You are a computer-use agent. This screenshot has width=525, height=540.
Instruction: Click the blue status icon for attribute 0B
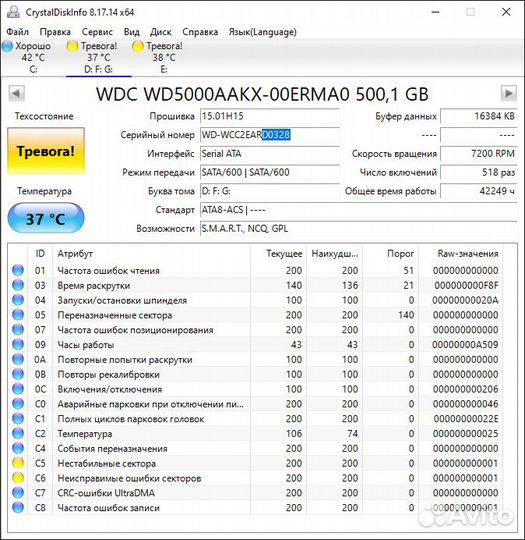[18, 374]
